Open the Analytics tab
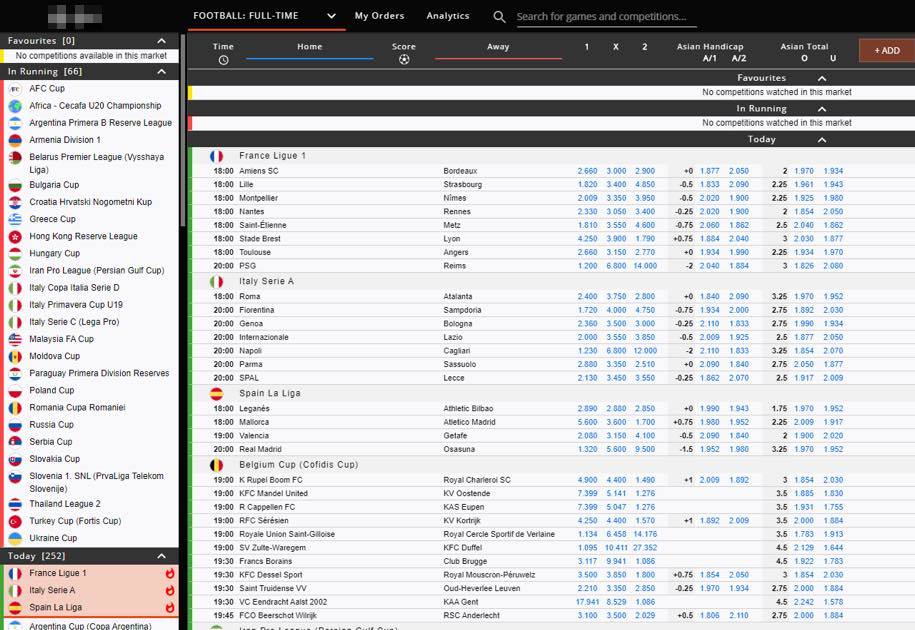 pos(448,16)
